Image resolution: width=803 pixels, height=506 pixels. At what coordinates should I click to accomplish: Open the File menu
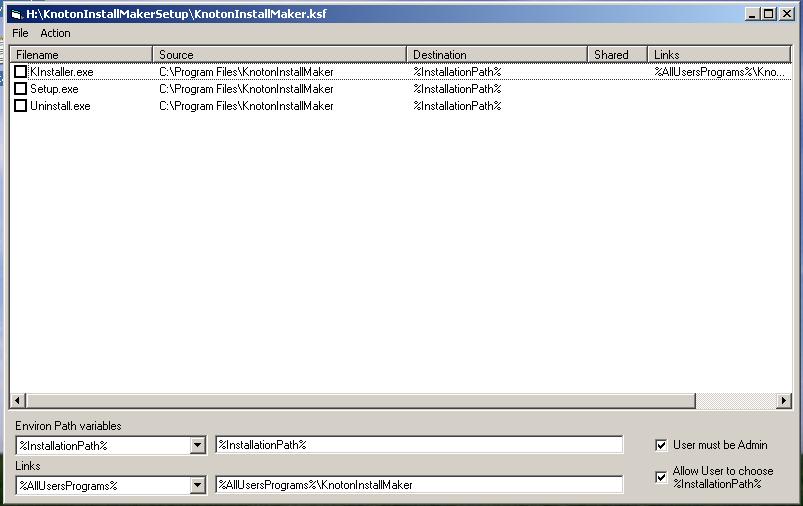[20, 33]
